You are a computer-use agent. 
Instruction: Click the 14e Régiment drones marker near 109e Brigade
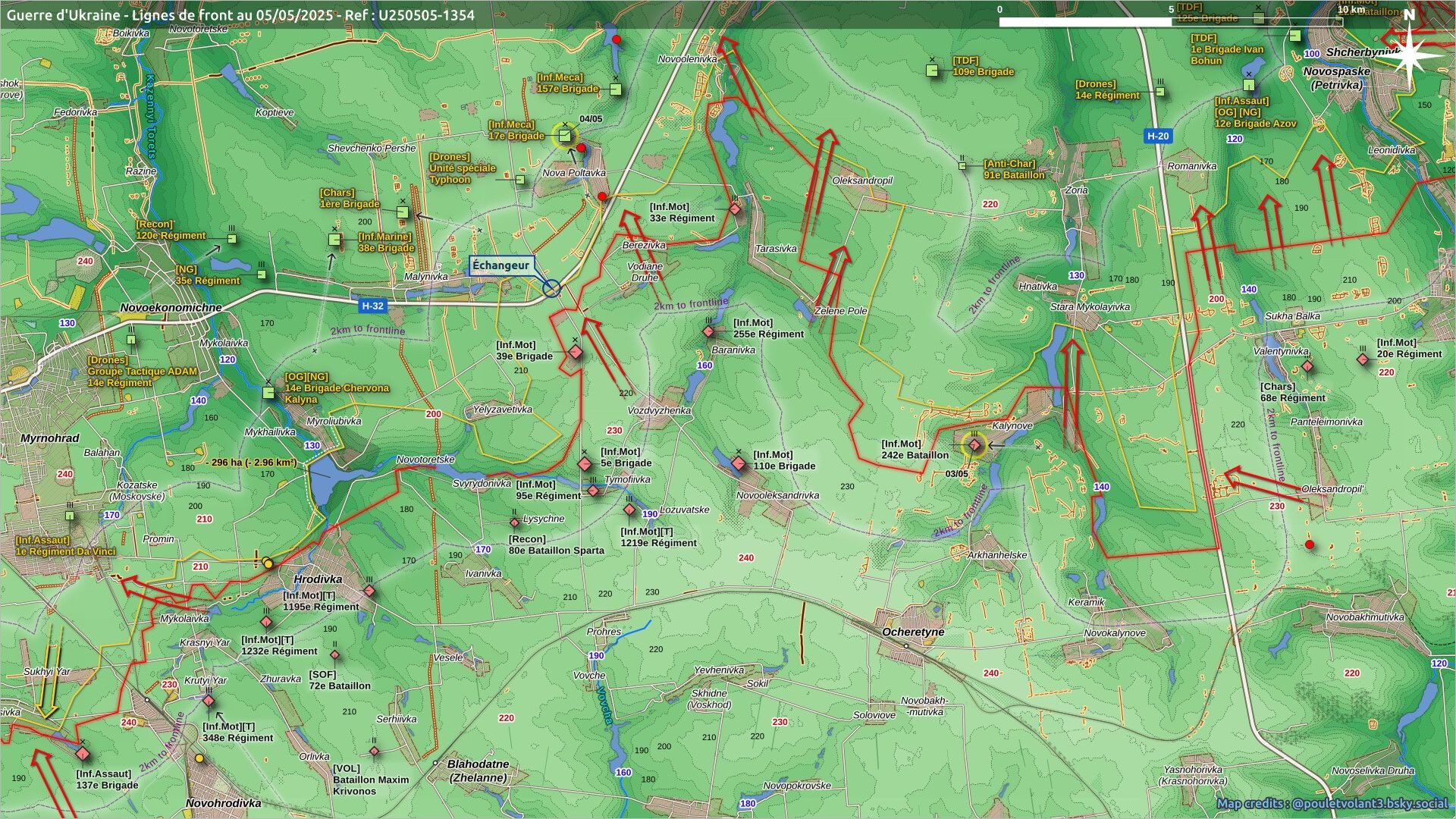pos(1160,91)
